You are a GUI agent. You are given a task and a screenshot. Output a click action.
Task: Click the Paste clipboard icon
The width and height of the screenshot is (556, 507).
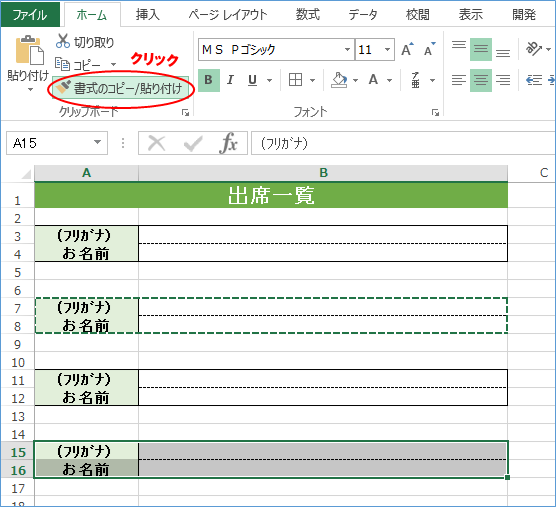click(29, 50)
